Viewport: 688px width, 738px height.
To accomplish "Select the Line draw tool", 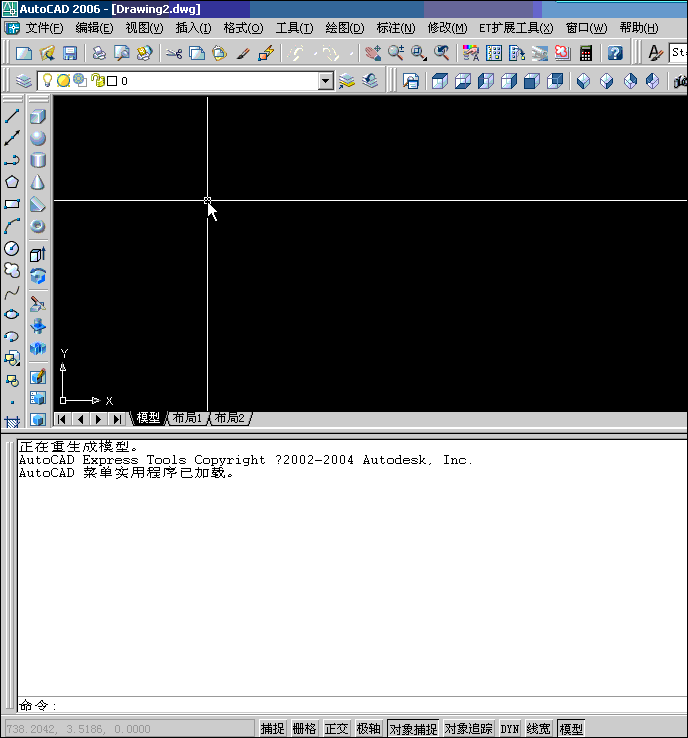I will pyautogui.click(x=12, y=116).
